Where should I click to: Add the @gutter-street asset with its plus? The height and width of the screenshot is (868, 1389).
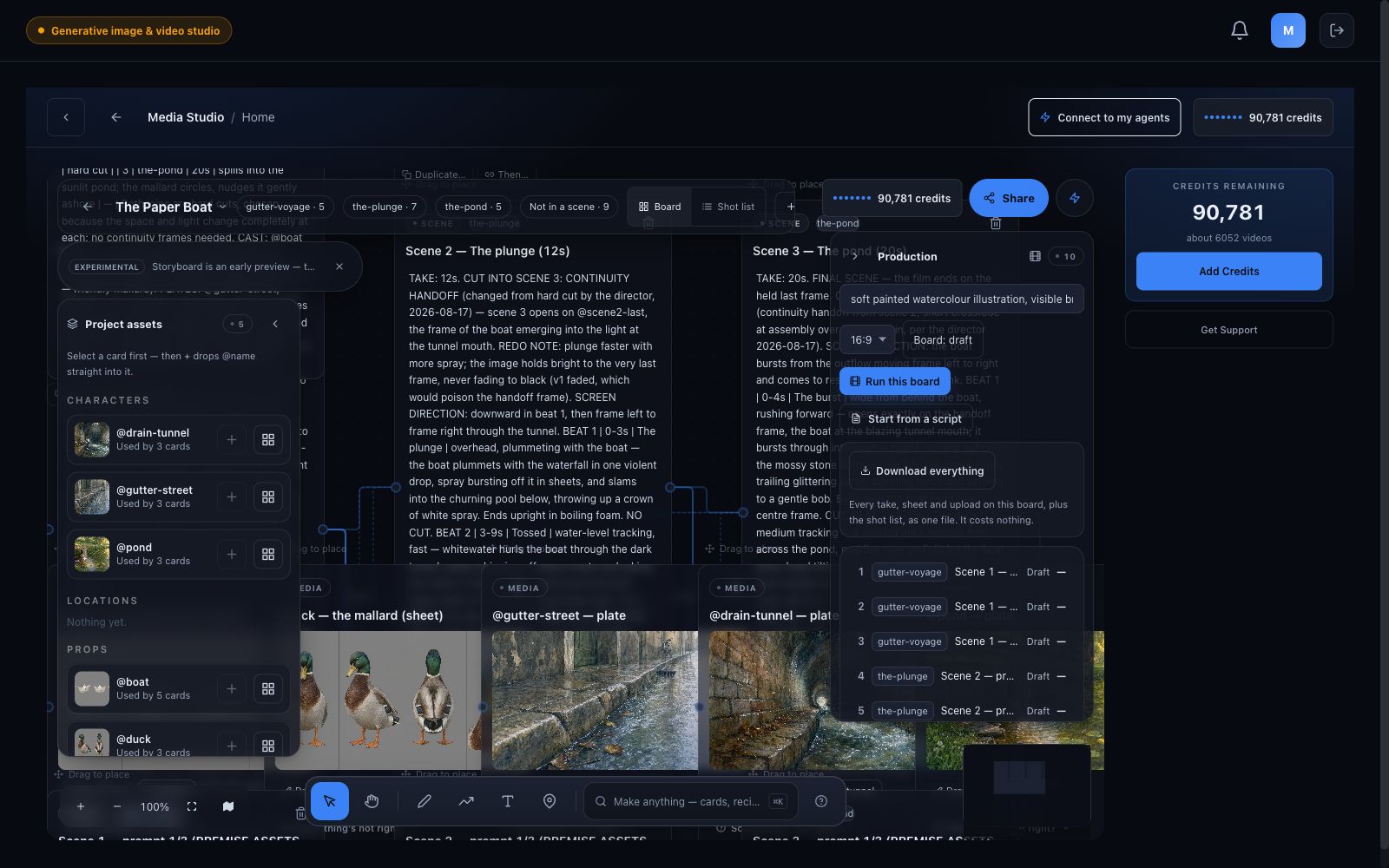[x=232, y=497]
